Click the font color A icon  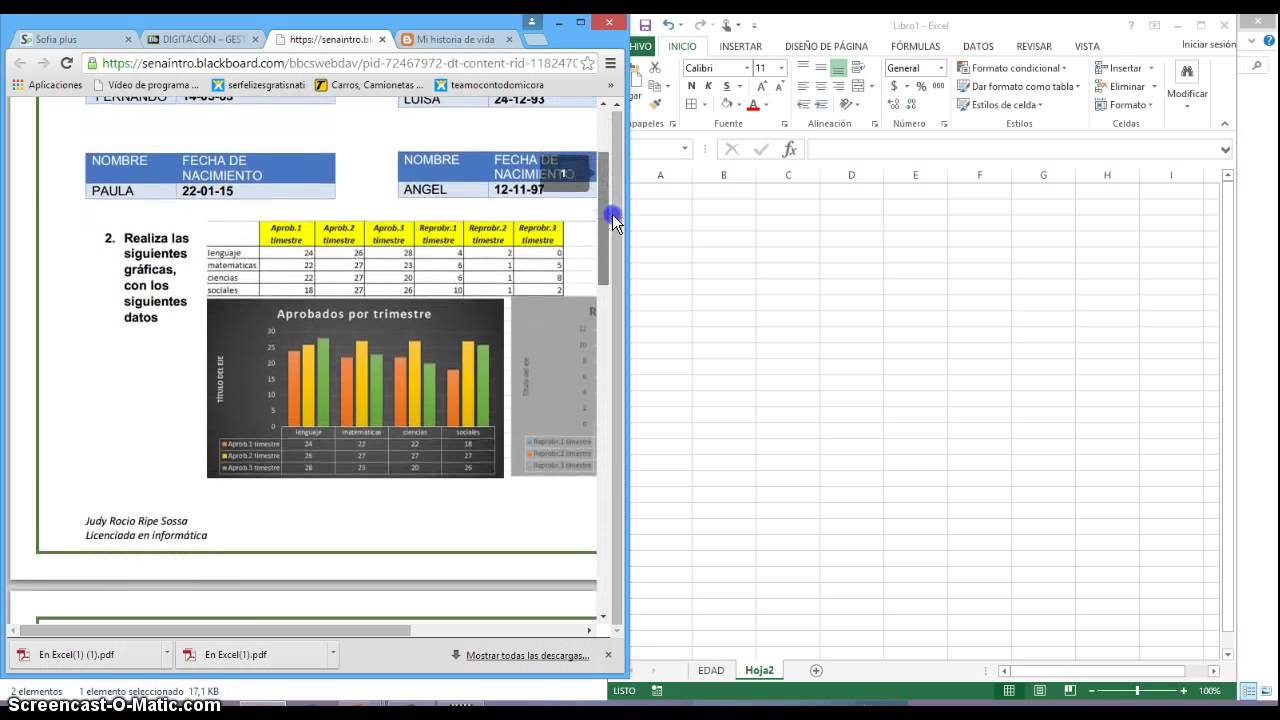click(x=753, y=104)
